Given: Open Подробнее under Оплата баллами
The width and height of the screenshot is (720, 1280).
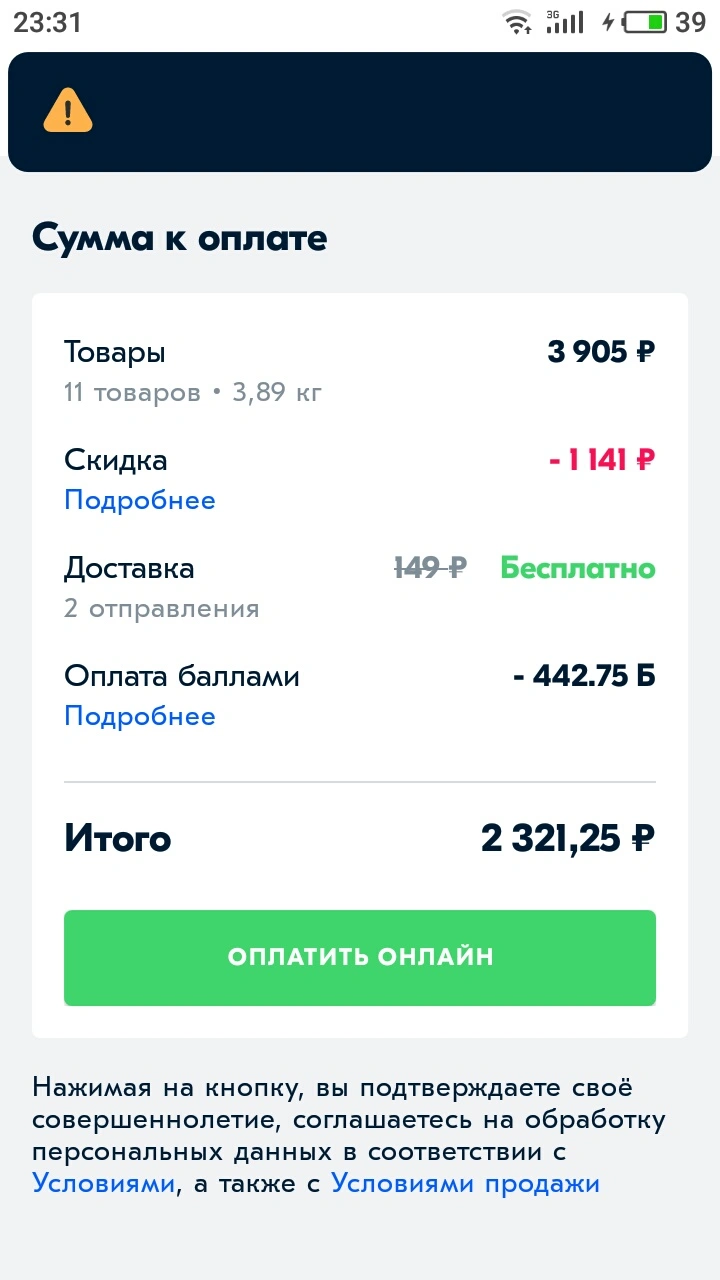Looking at the screenshot, I should (140, 716).
